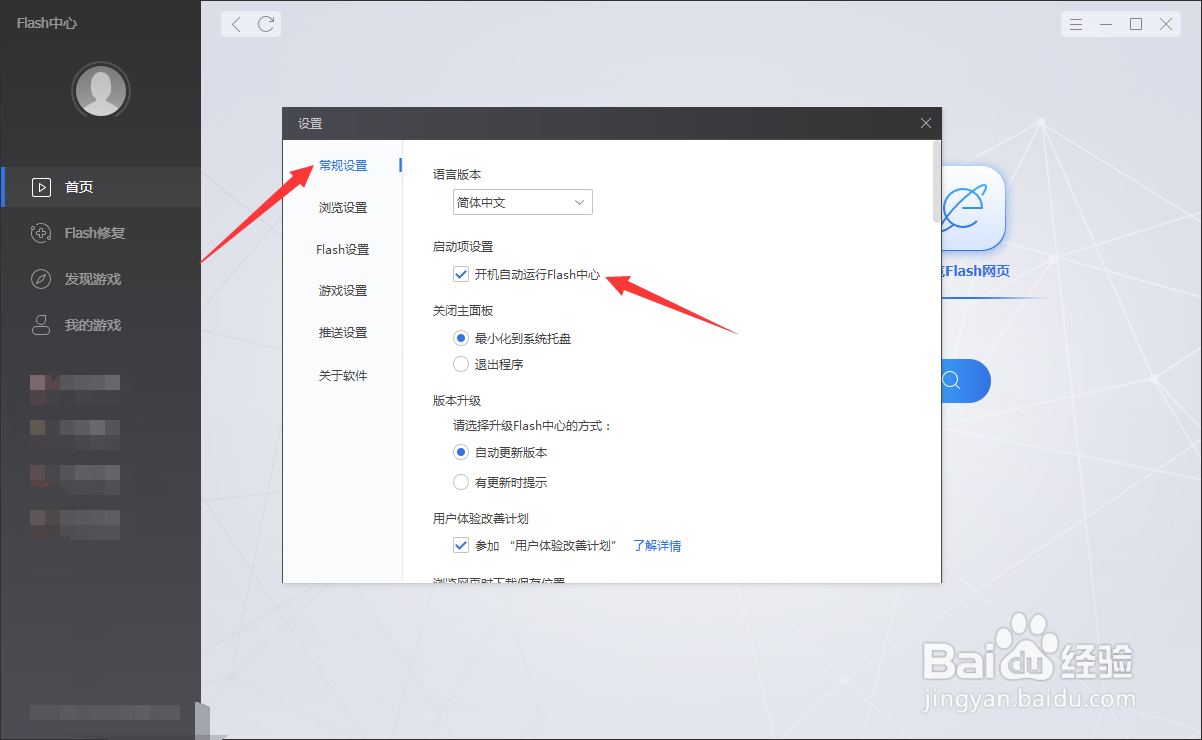1202x740 pixels.
Task: Open the 常规设置 tab
Action: [343, 165]
